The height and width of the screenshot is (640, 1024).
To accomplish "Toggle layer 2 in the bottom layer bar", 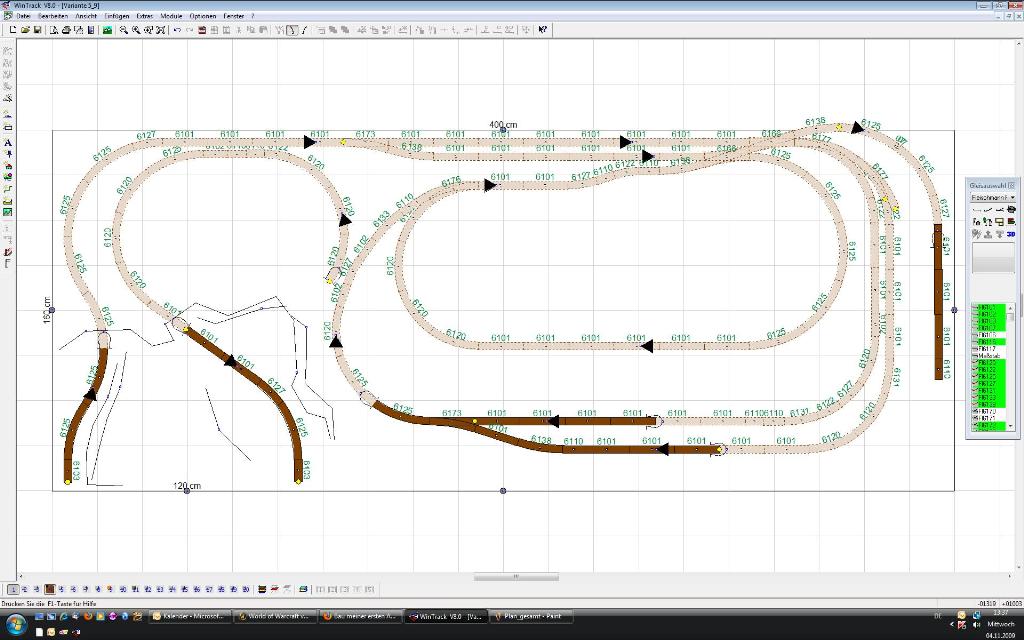I will pyautogui.click(x=25, y=589).
